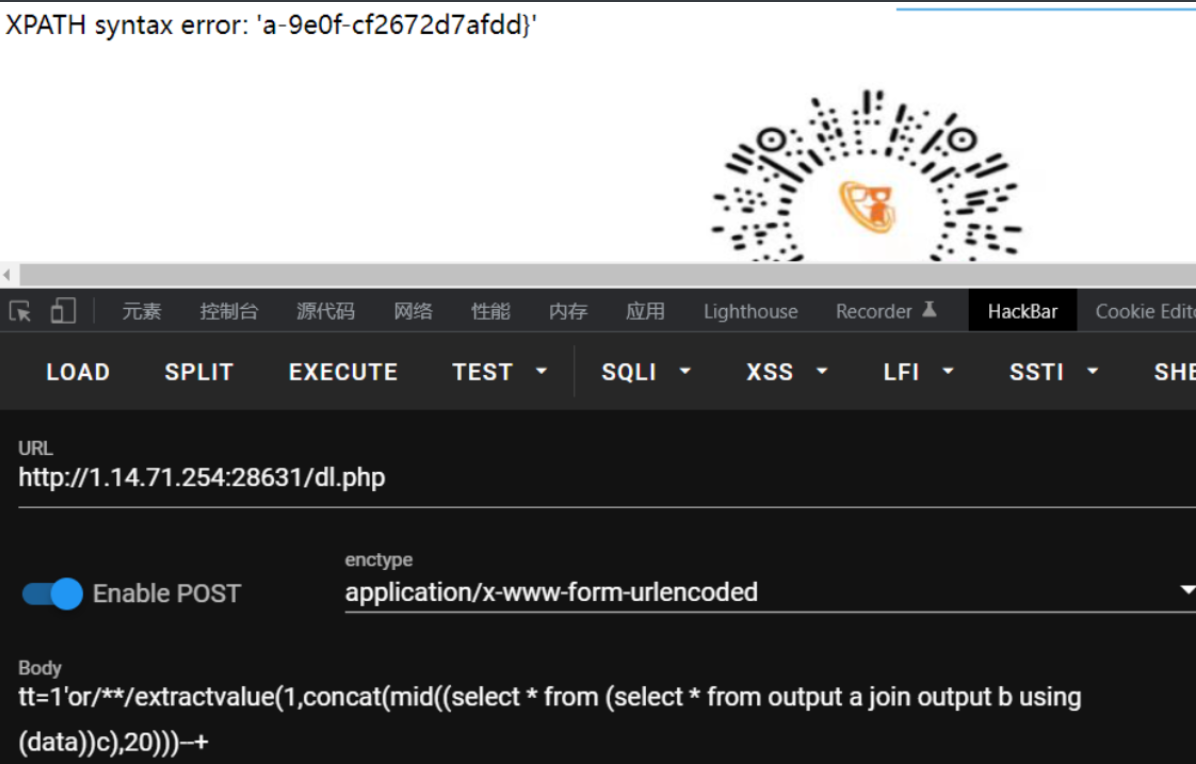The height and width of the screenshot is (764, 1196).
Task: Open the XSS dropdown menu
Action: 786,372
